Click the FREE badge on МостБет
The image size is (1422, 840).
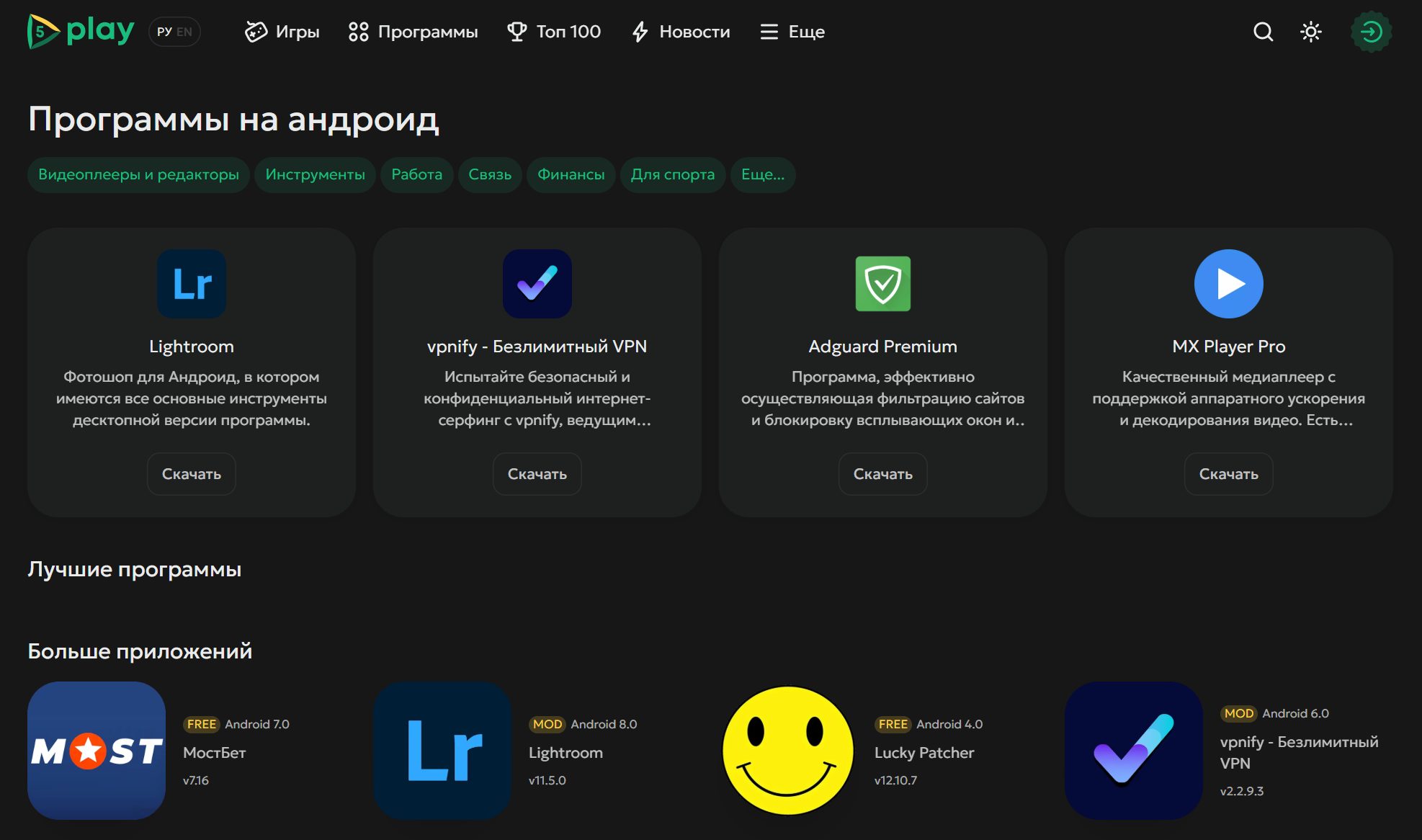point(202,724)
